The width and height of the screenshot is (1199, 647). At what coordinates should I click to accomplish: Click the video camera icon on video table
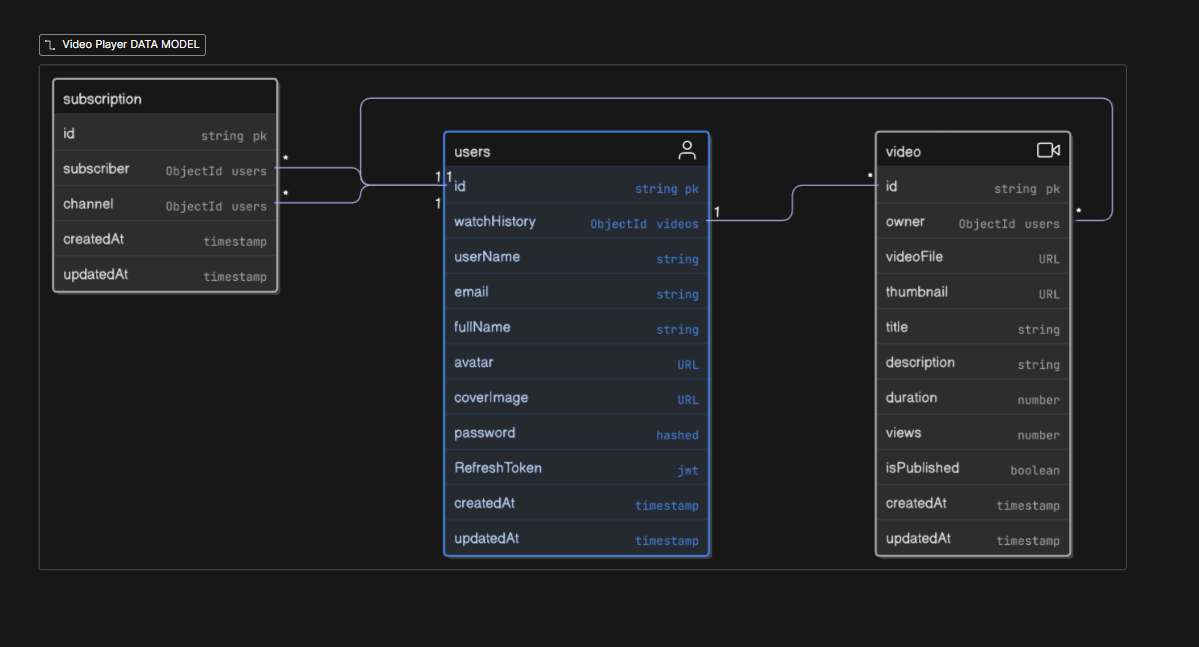coord(1048,149)
